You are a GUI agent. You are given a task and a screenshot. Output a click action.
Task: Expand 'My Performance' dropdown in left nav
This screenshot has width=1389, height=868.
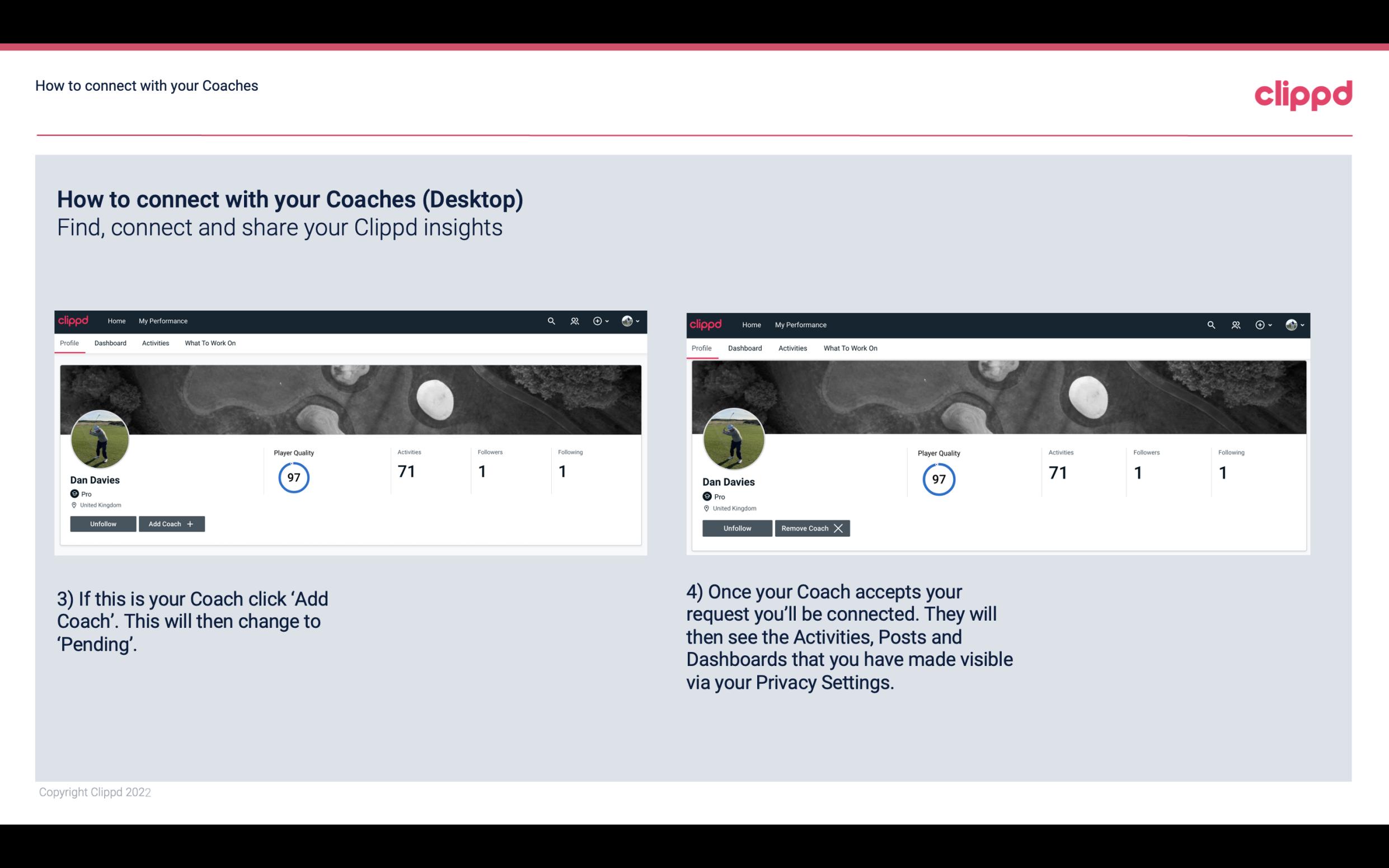pyautogui.click(x=162, y=320)
